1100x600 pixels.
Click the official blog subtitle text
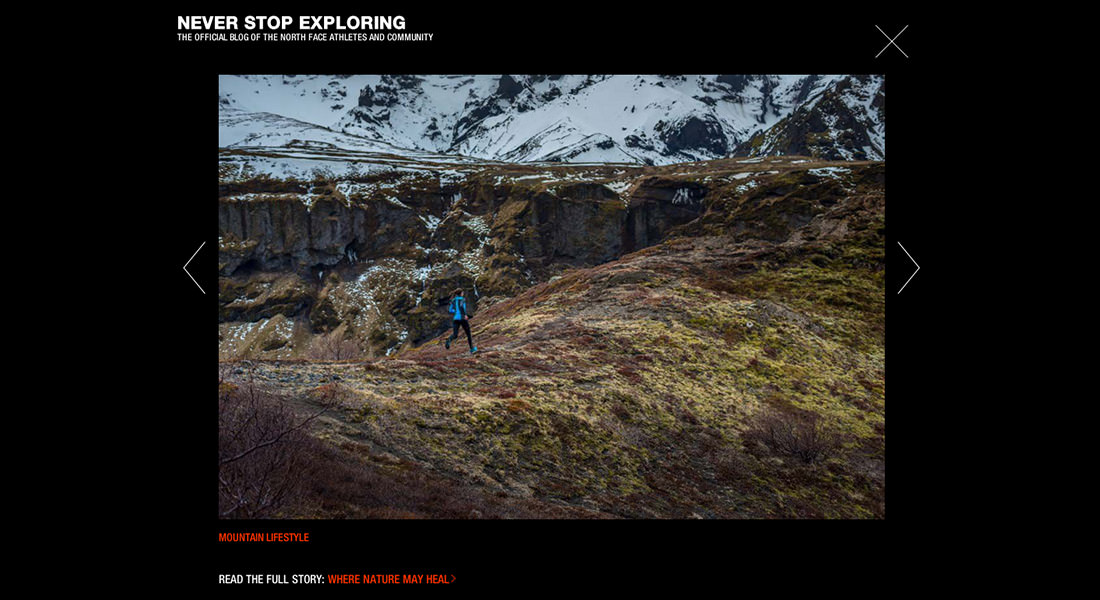(x=305, y=37)
